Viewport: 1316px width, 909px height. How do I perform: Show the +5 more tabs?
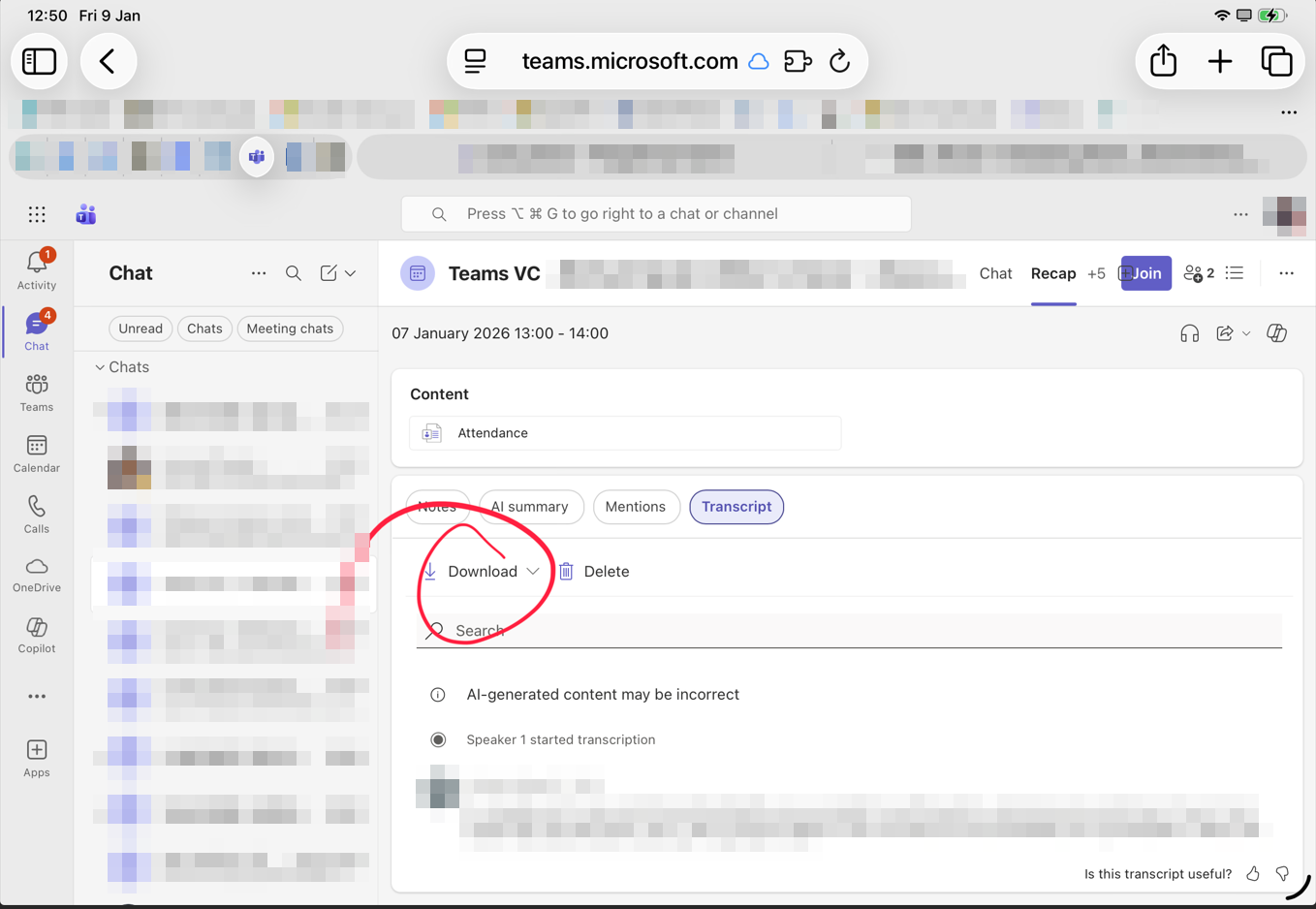[x=1096, y=273]
